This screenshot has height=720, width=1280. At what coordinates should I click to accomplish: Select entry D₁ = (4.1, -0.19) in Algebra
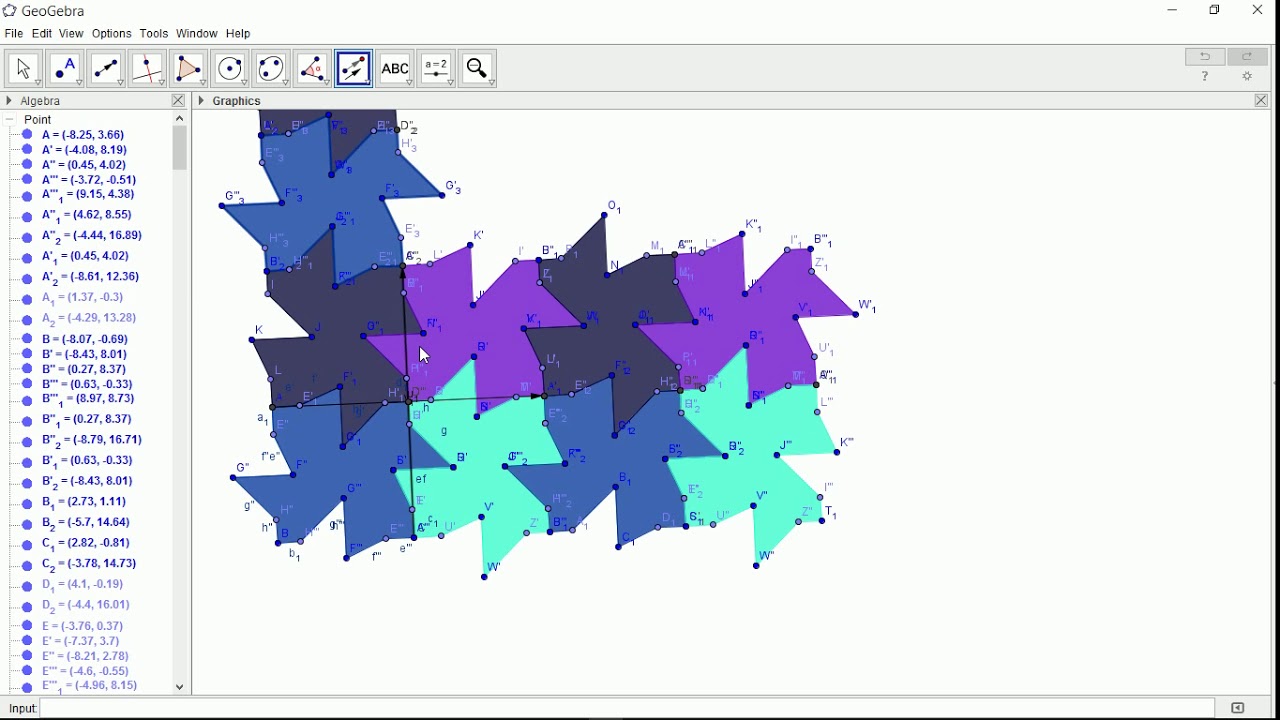pyautogui.click(x=84, y=586)
